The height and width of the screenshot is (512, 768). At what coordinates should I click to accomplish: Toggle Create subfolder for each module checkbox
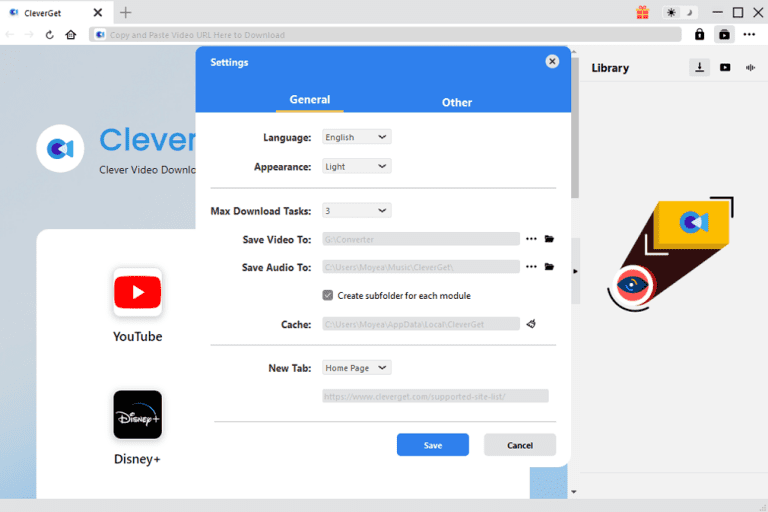click(328, 296)
